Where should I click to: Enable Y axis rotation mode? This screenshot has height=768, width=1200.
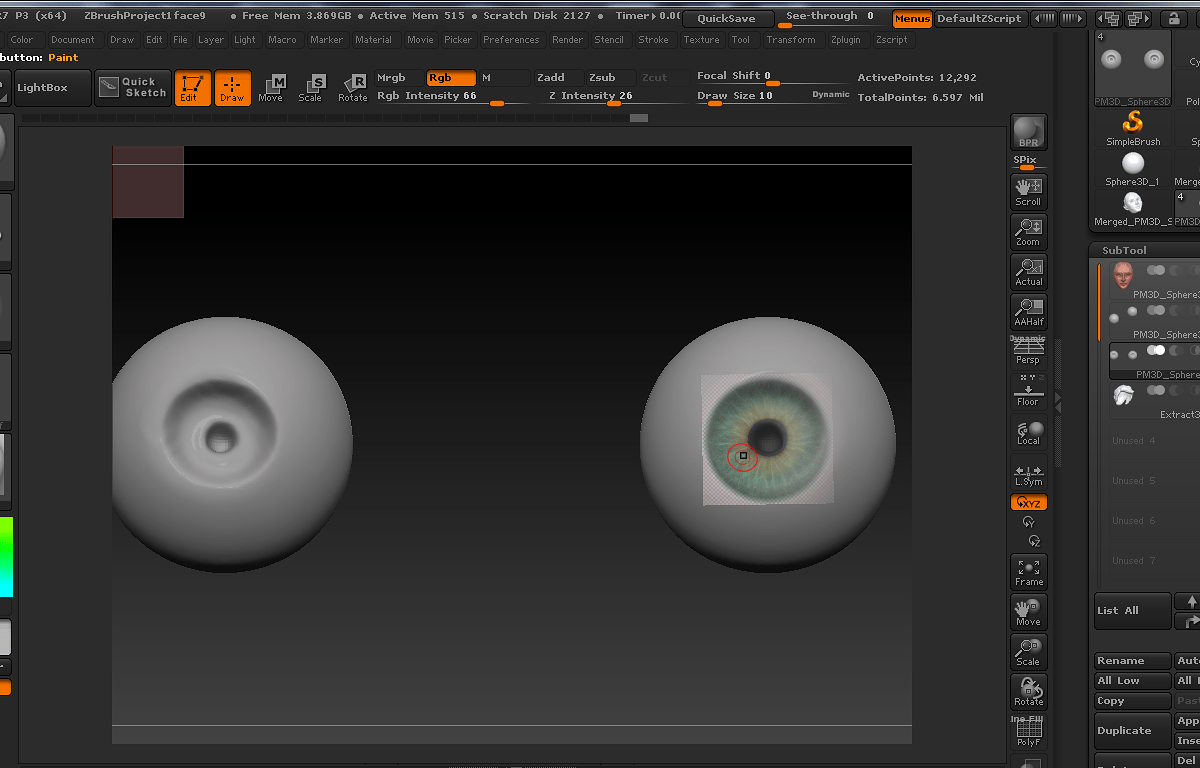point(1028,522)
